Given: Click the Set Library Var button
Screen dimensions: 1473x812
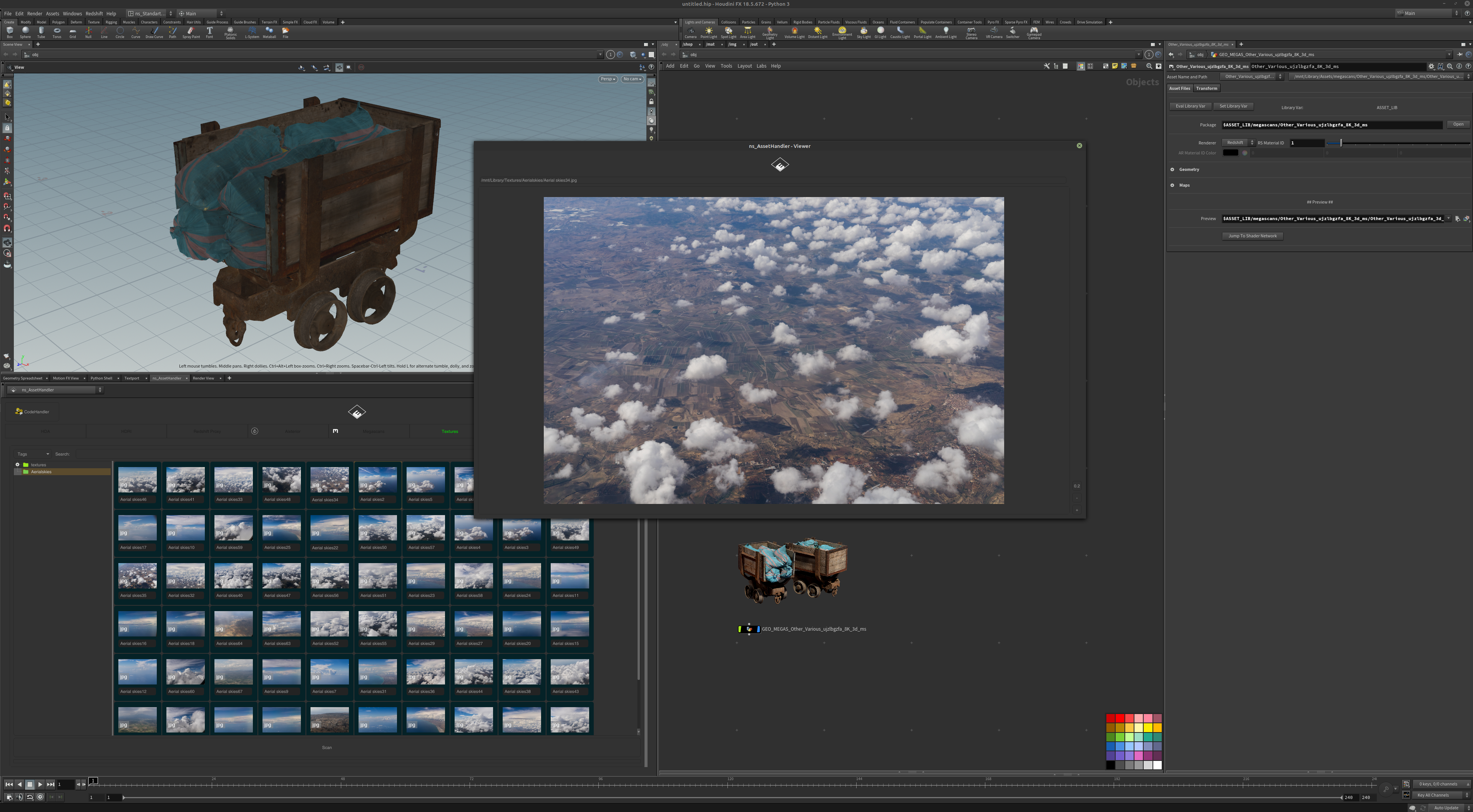Looking at the screenshot, I should coord(1233,106).
